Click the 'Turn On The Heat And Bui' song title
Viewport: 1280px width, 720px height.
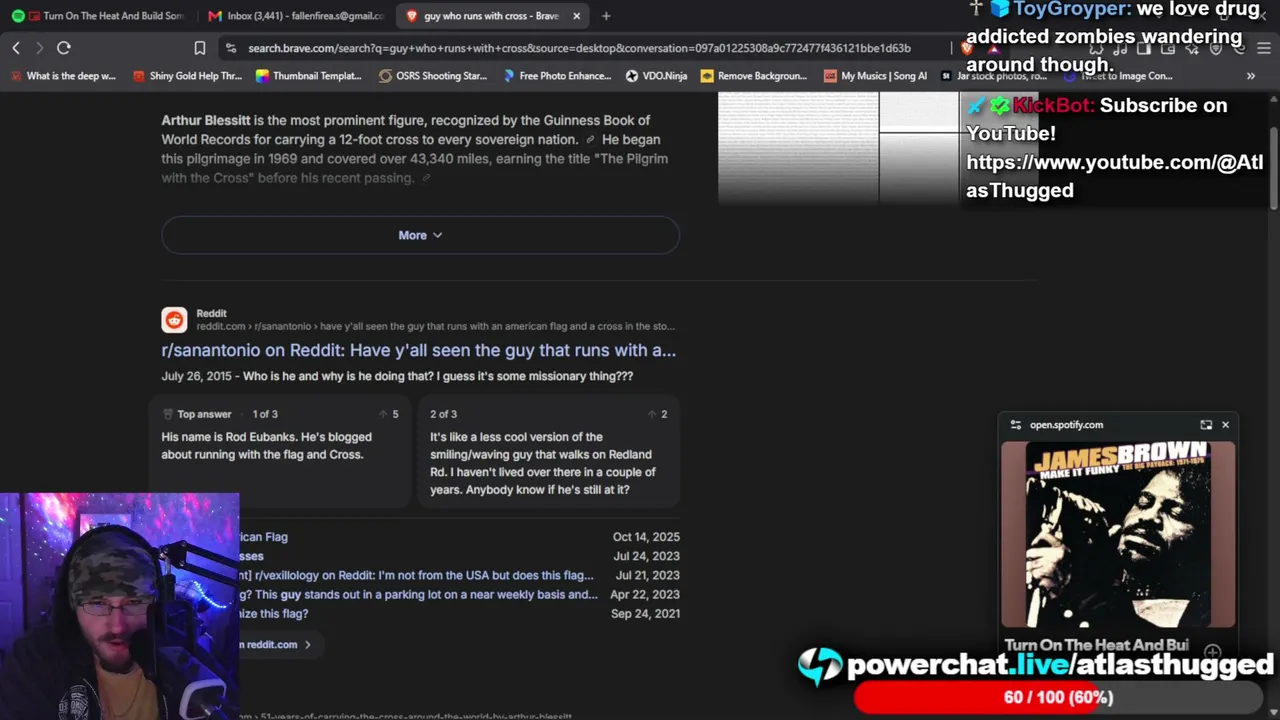pyautogui.click(x=1096, y=645)
